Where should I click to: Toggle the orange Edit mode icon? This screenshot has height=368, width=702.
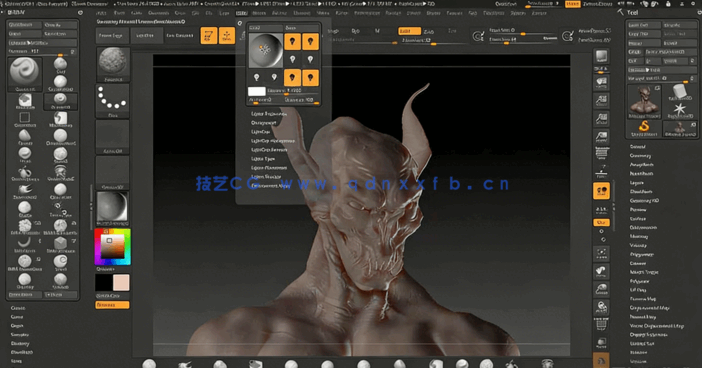point(209,36)
